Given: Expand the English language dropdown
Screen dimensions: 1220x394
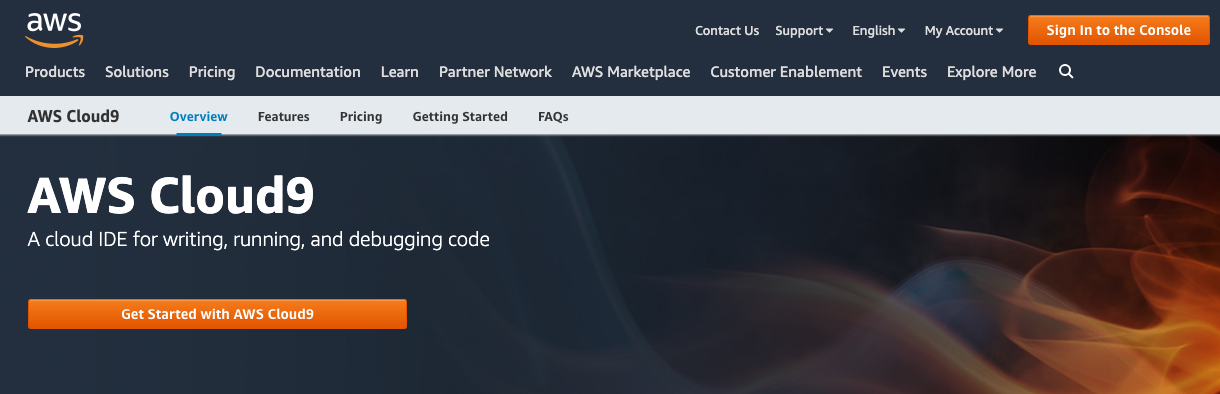Looking at the screenshot, I should coord(879,31).
